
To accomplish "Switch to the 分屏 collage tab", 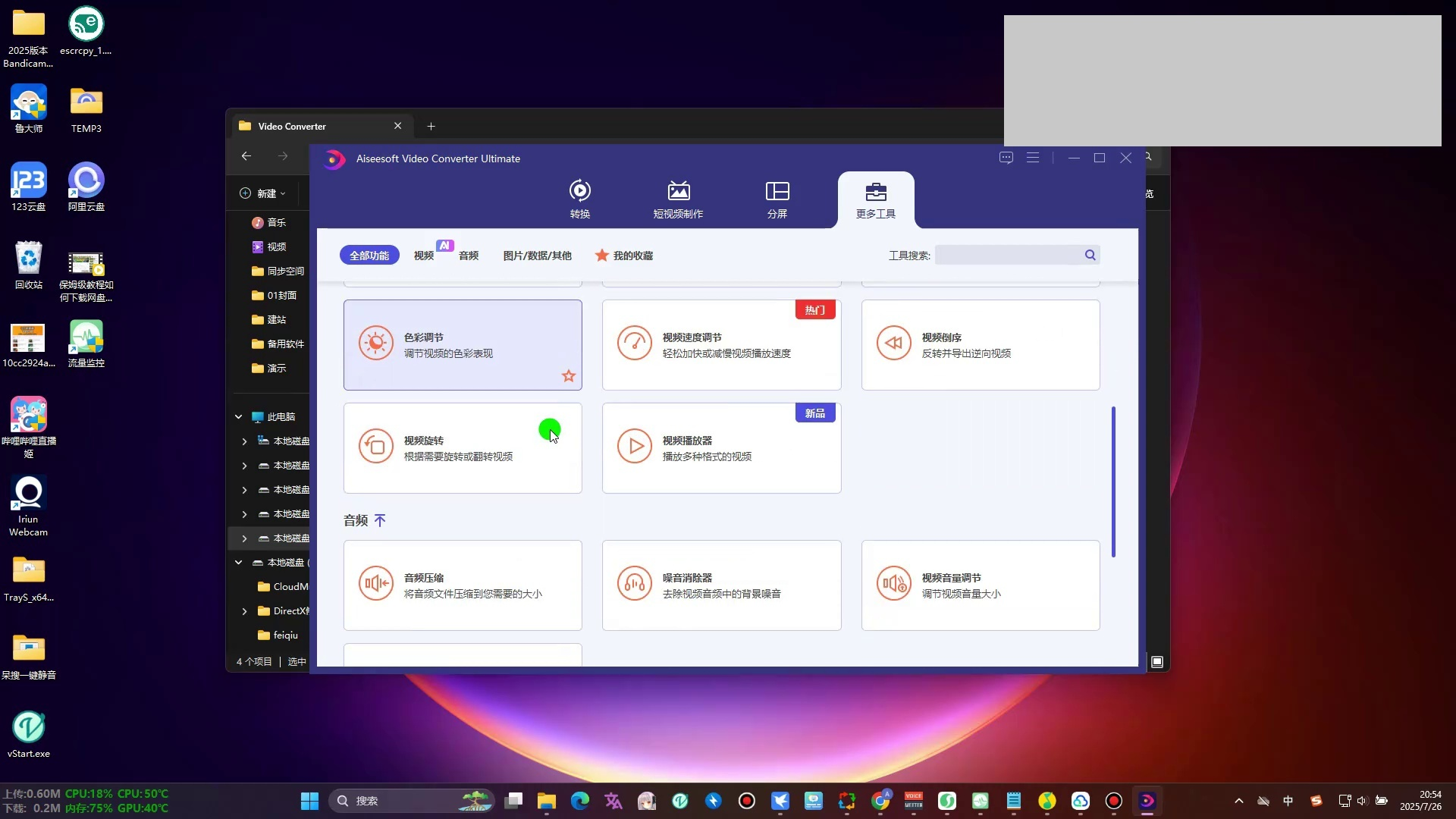I will click(777, 199).
